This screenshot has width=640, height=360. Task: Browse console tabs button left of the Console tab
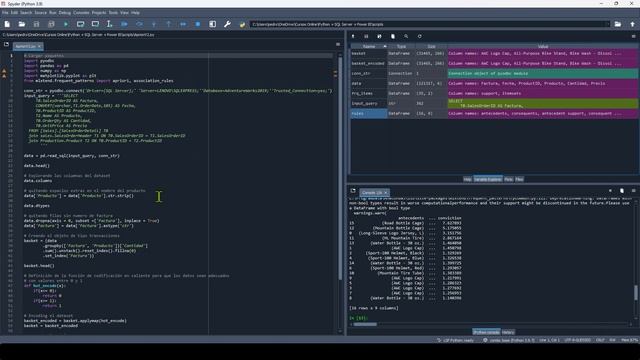click(x=353, y=191)
